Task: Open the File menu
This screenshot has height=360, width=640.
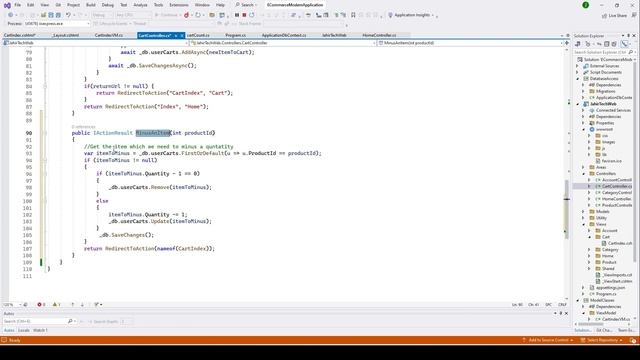Action: (x=18, y=5)
